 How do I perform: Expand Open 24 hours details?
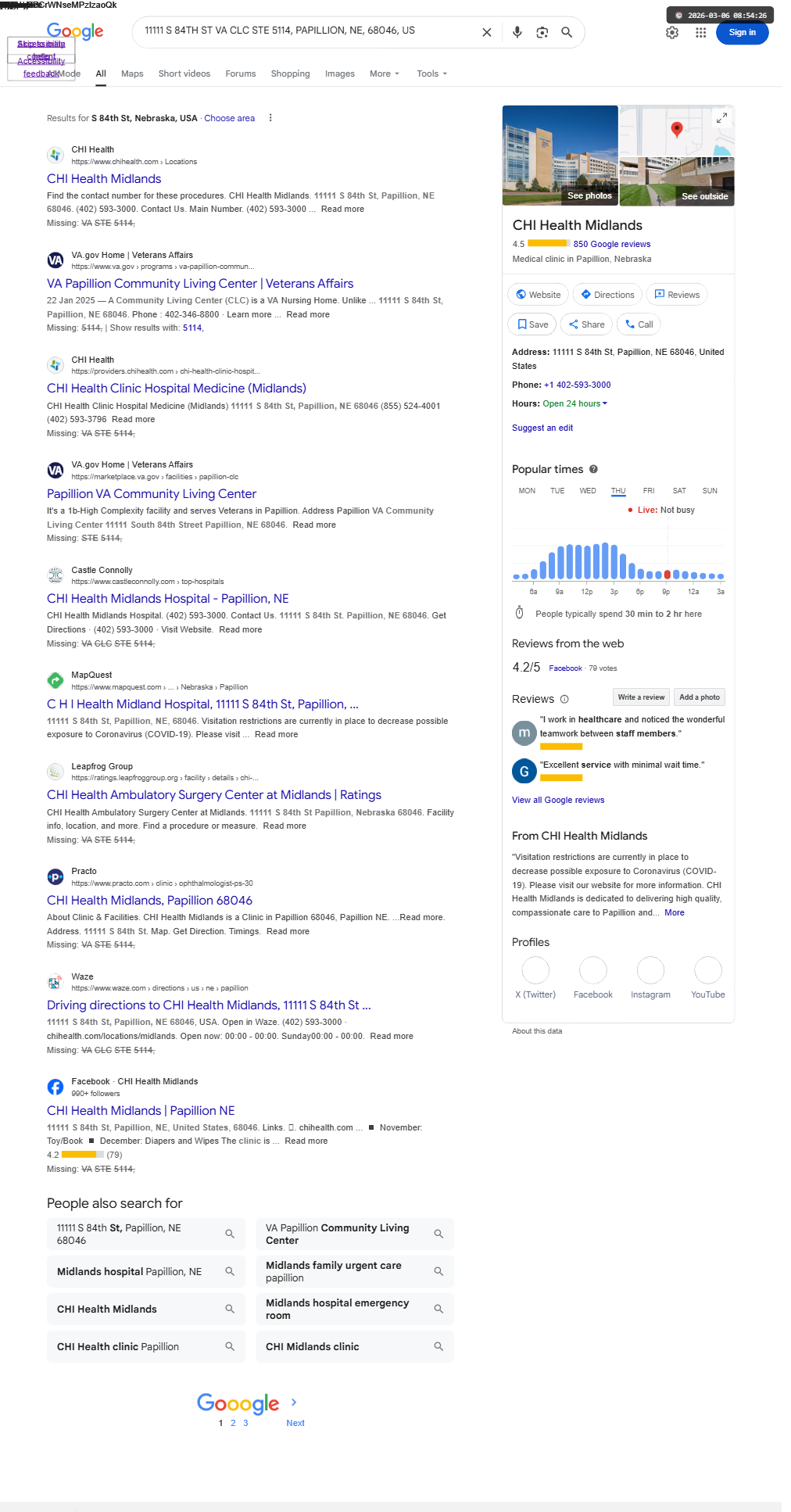coord(575,403)
